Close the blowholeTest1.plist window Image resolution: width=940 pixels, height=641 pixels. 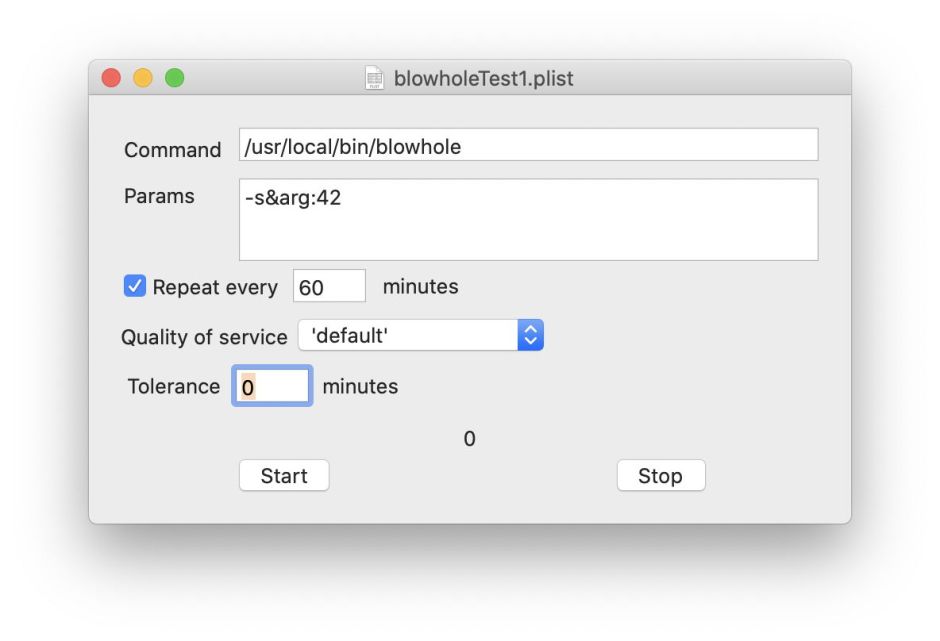point(111,78)
